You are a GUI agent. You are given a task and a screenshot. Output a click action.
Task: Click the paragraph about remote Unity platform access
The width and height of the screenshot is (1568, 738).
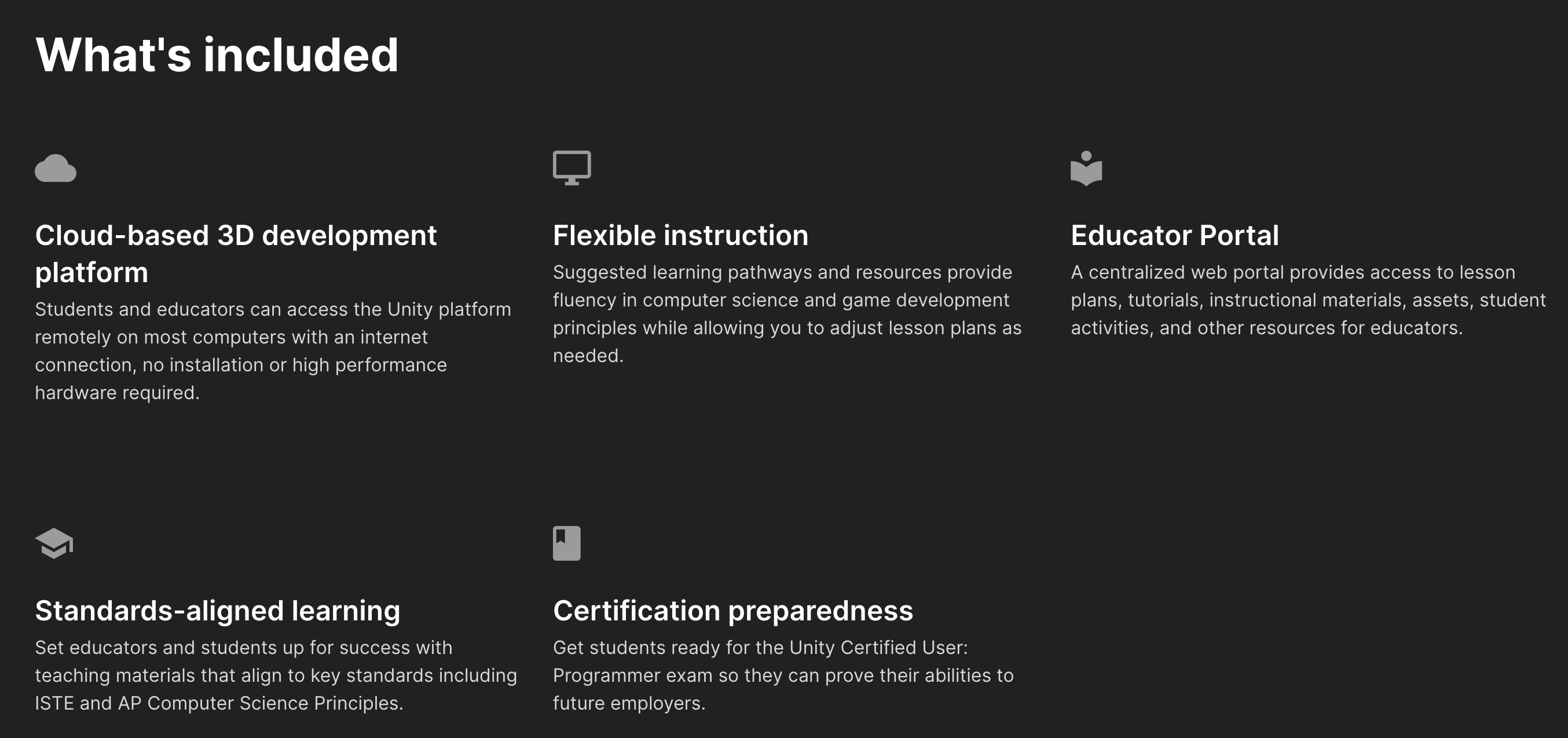273,350
